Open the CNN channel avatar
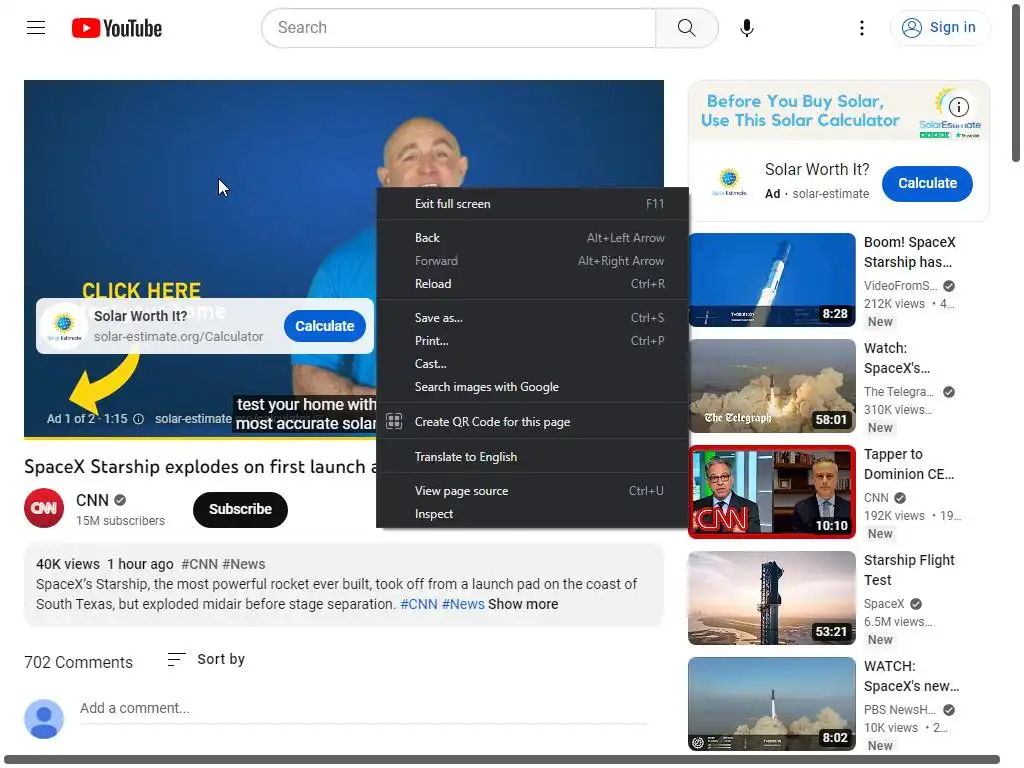Image resolution: width=1024 pixels, height=768 pixels. point(44,507)
